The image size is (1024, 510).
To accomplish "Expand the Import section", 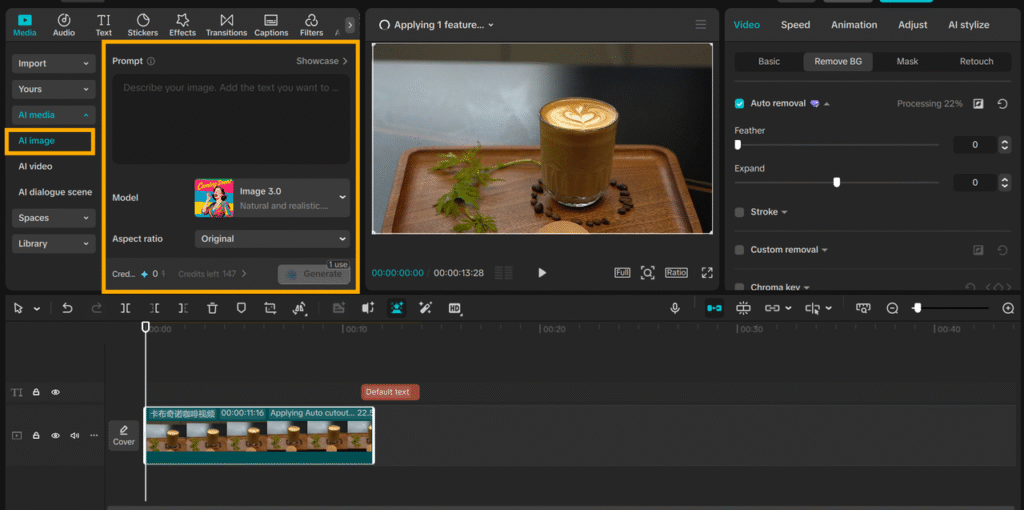I will pos(54,63).
